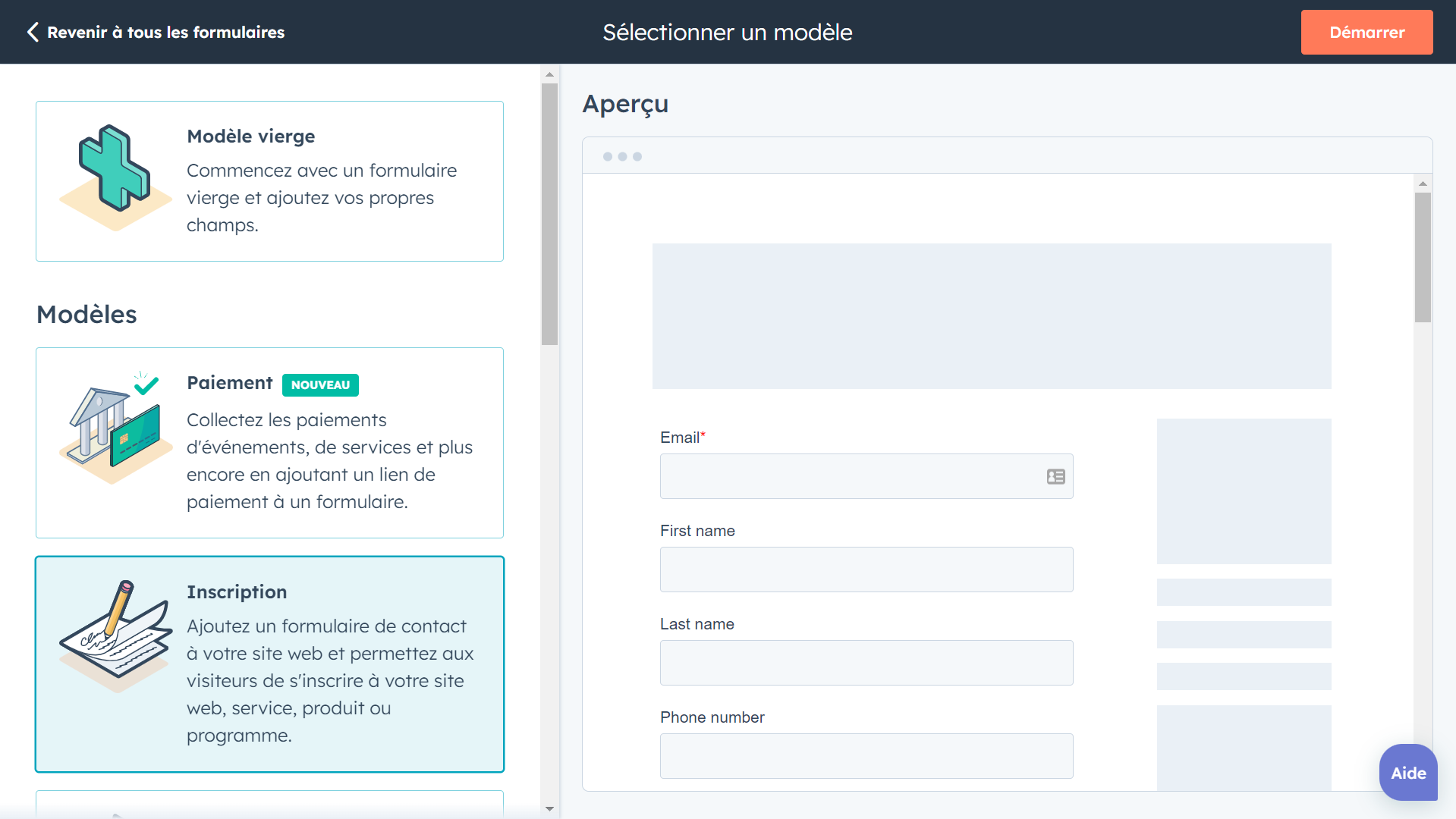This screenshot has width=1456, height=819.
Task: Click the Phone number input field
Action: 866,755
